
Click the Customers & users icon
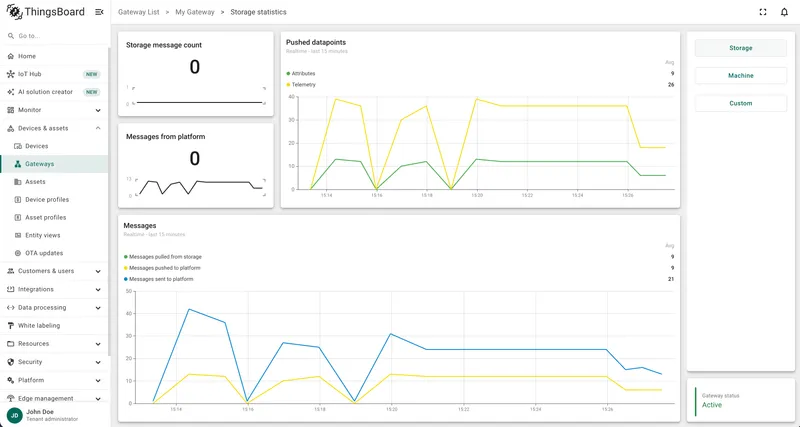point(11,271)
